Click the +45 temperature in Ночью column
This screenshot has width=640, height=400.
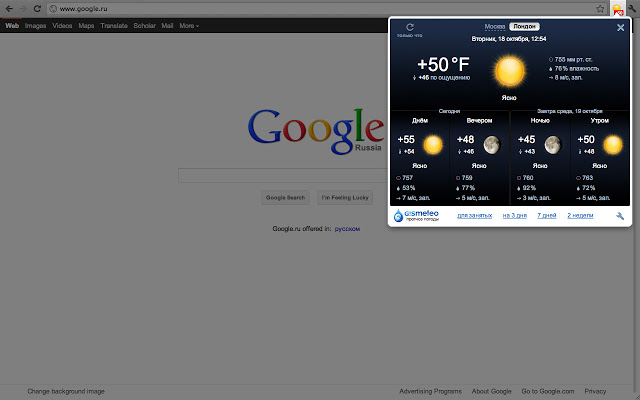tap(526, 140)
